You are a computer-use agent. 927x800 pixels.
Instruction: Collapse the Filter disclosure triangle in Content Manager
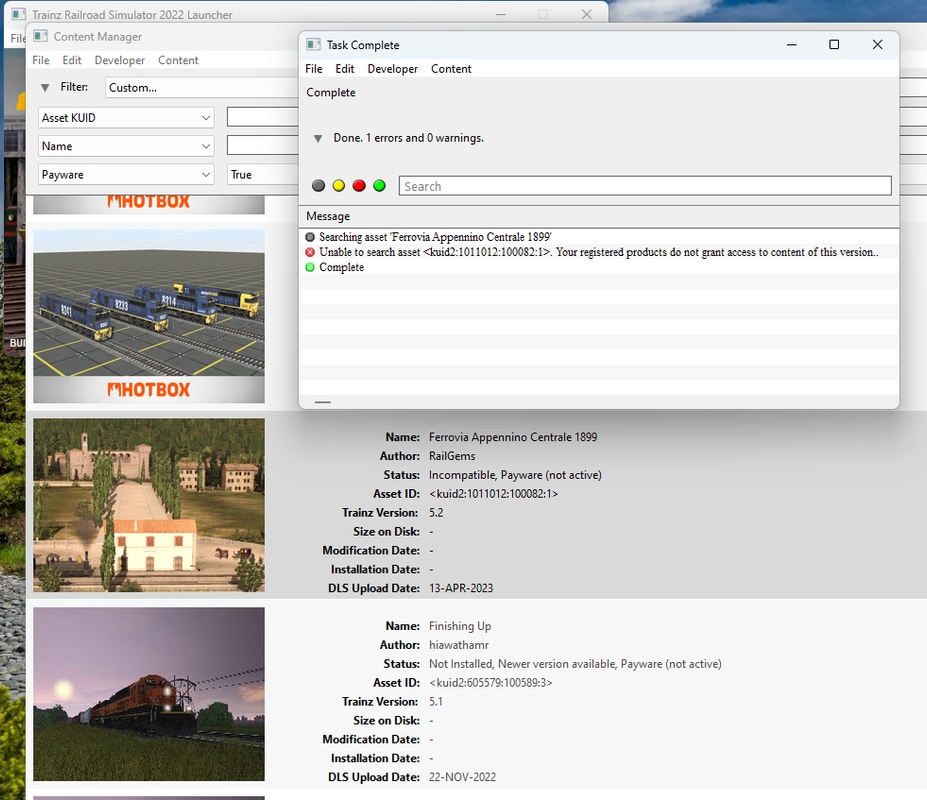(x=45, y=88)
